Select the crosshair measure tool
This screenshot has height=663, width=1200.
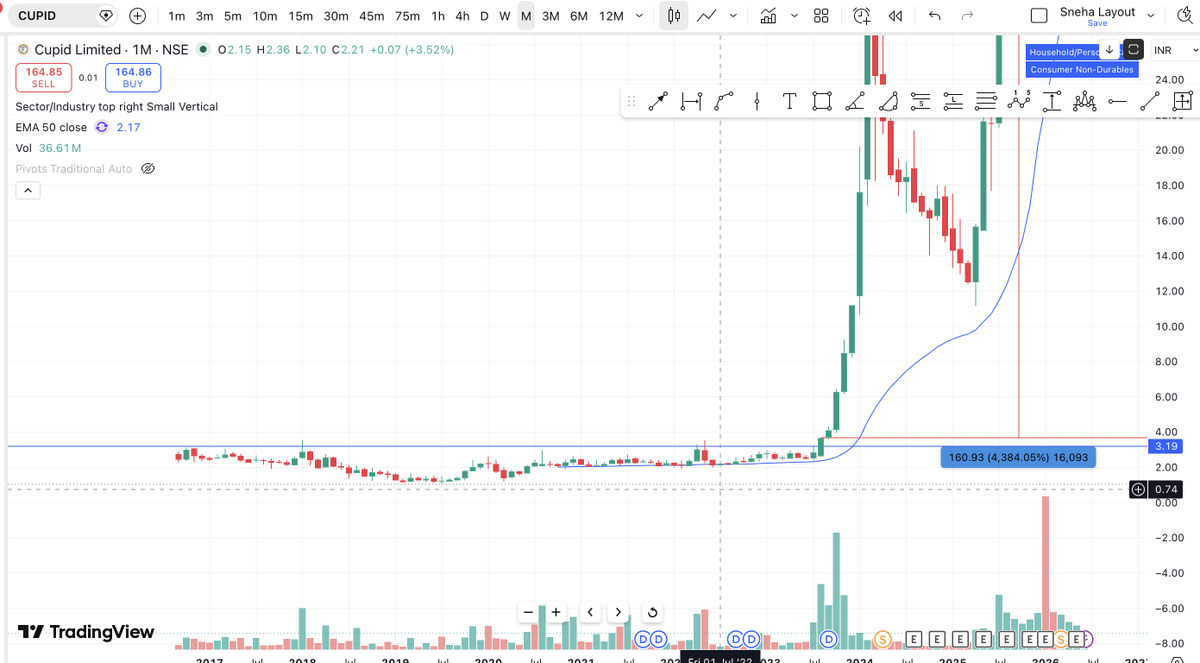(x=1182, y=101)
